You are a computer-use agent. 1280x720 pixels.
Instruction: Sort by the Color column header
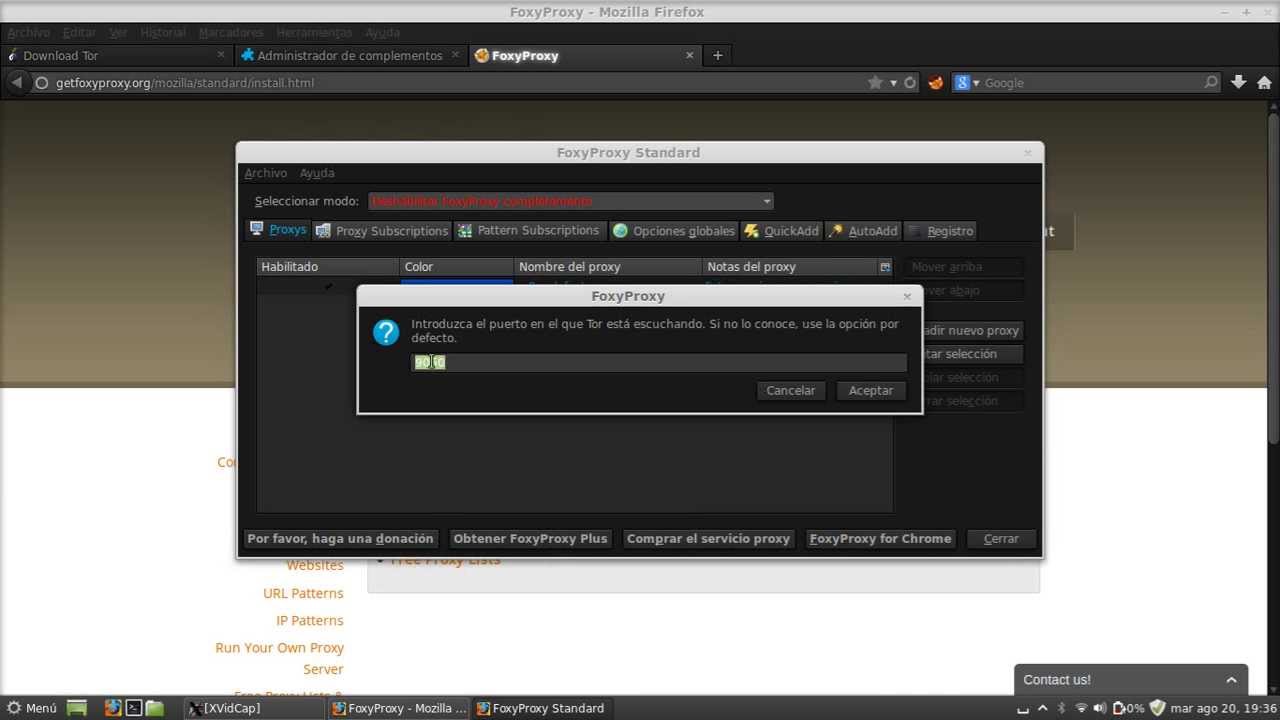point(457,267)
